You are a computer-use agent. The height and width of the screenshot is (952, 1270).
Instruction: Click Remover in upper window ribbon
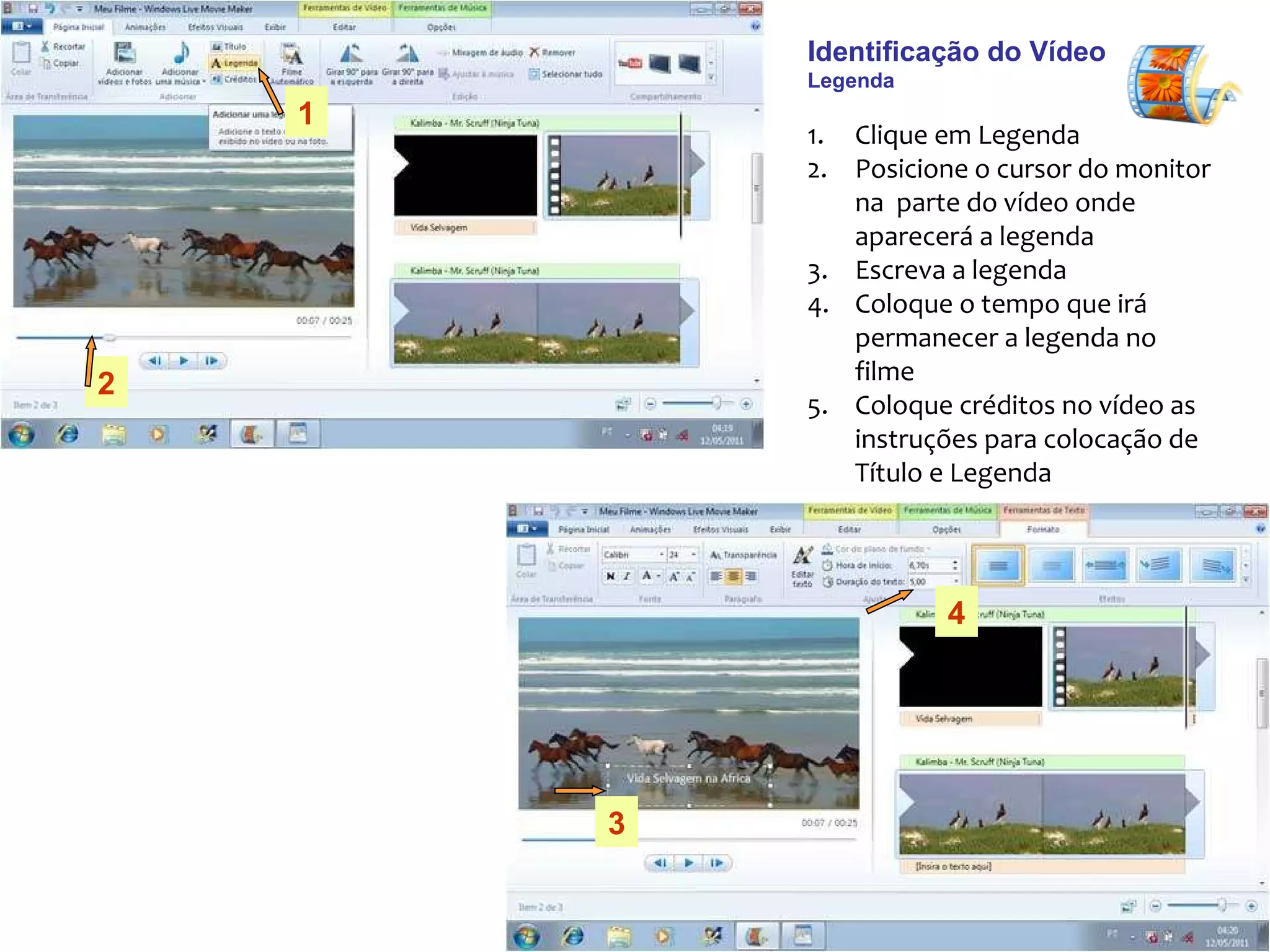pyautogui.click(x=552, y=53)
